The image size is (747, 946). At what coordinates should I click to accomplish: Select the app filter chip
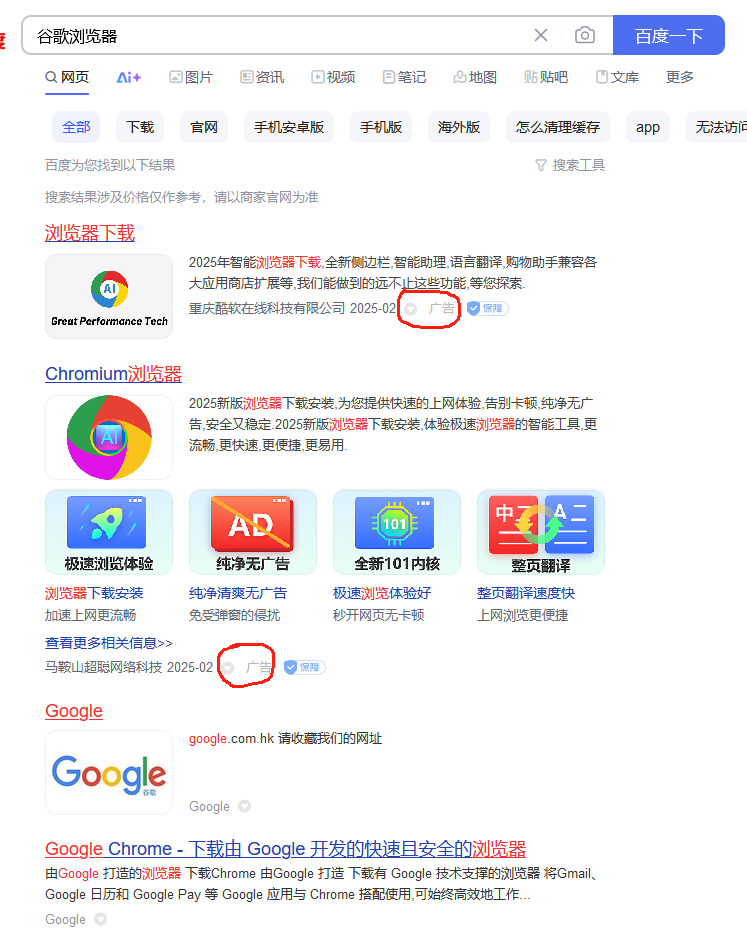coord(647,127)
